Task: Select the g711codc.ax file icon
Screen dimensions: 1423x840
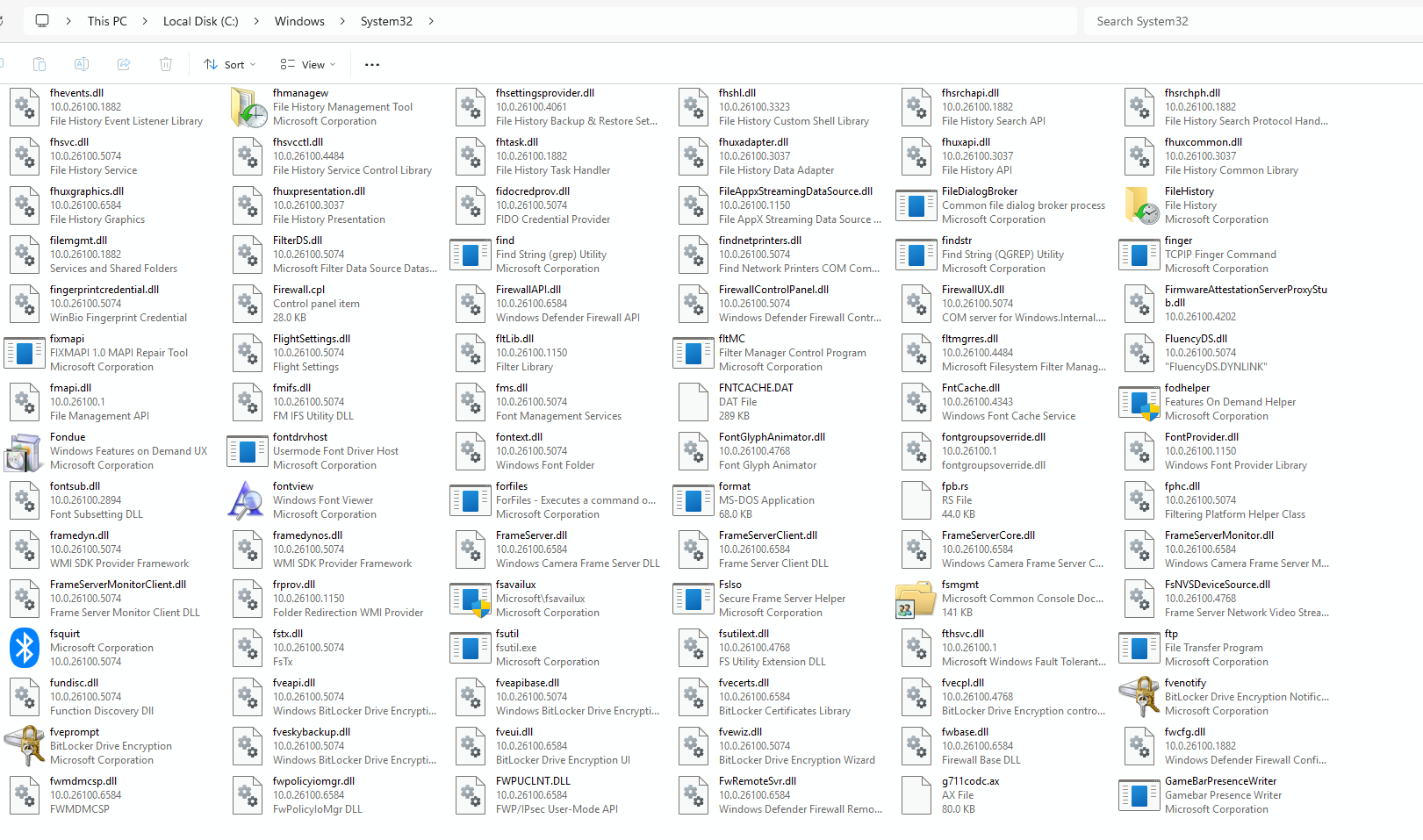Action: [x=916, y=795]
